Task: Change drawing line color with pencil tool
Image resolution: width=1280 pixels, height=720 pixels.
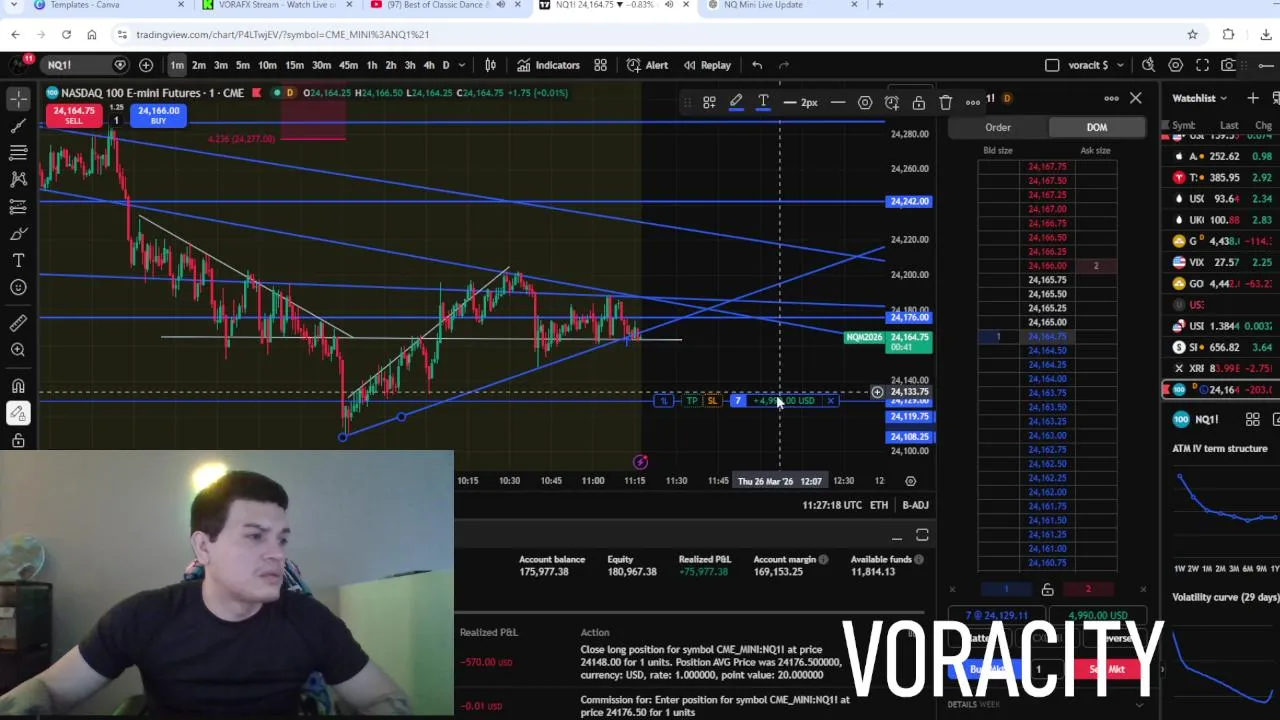Action: click(736, 102)
